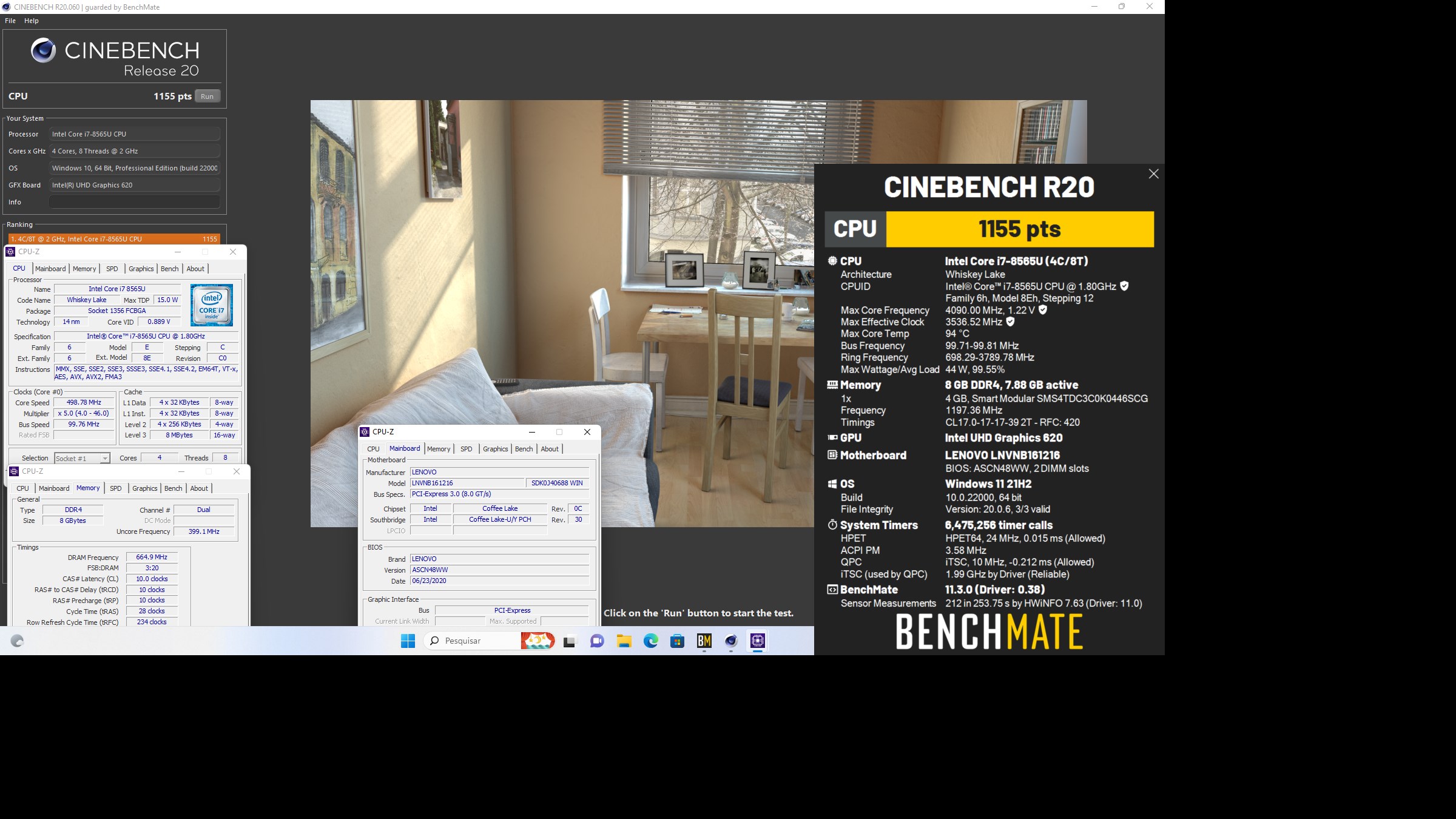The width and height of the screenshot is (1456, 819).
Task: Click the Processor field Intel Core i7-8565U CPU
Action: pyautogui.click(x=135, y=134)
